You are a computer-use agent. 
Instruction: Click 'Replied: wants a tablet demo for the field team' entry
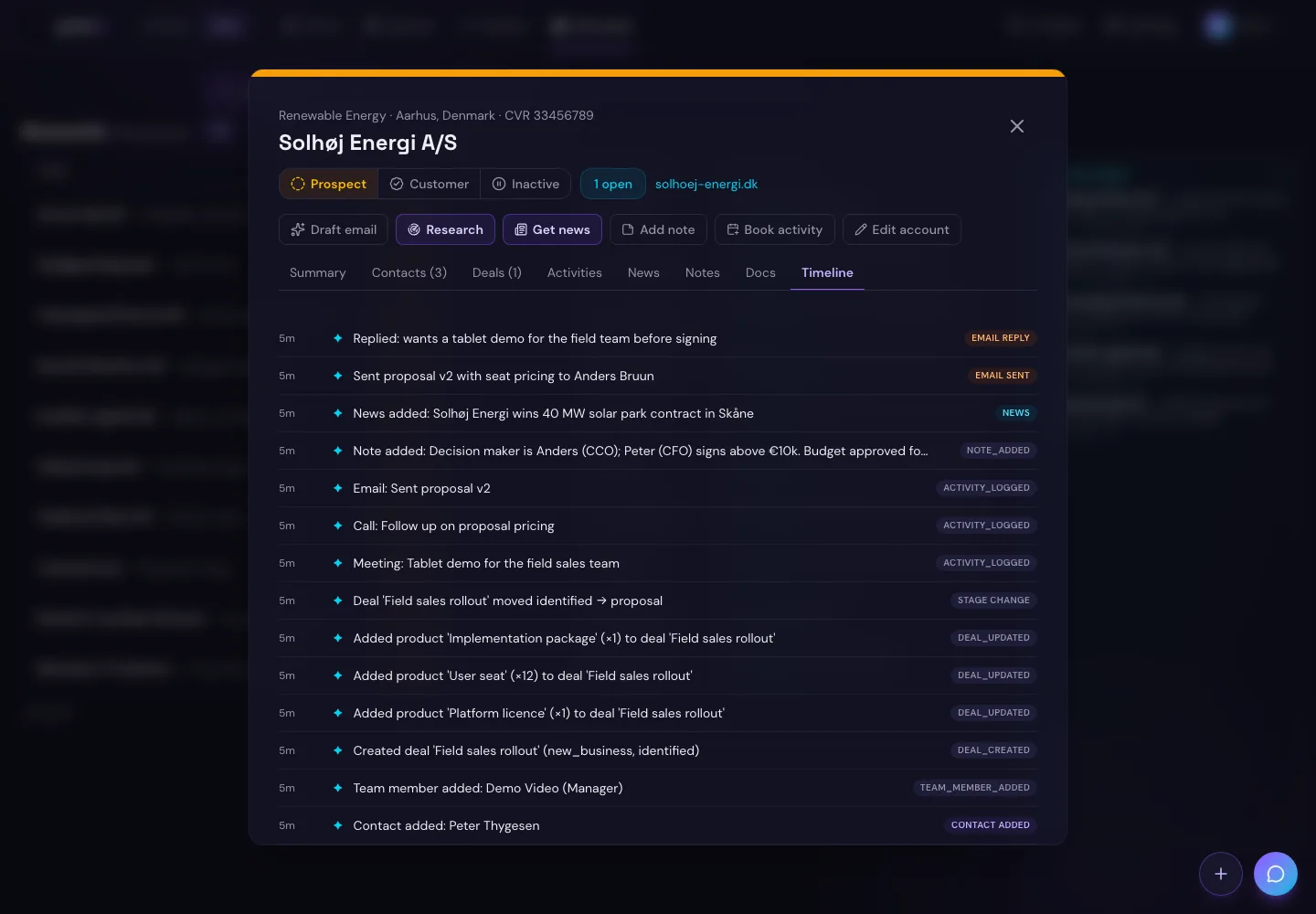tap(535, 338)
